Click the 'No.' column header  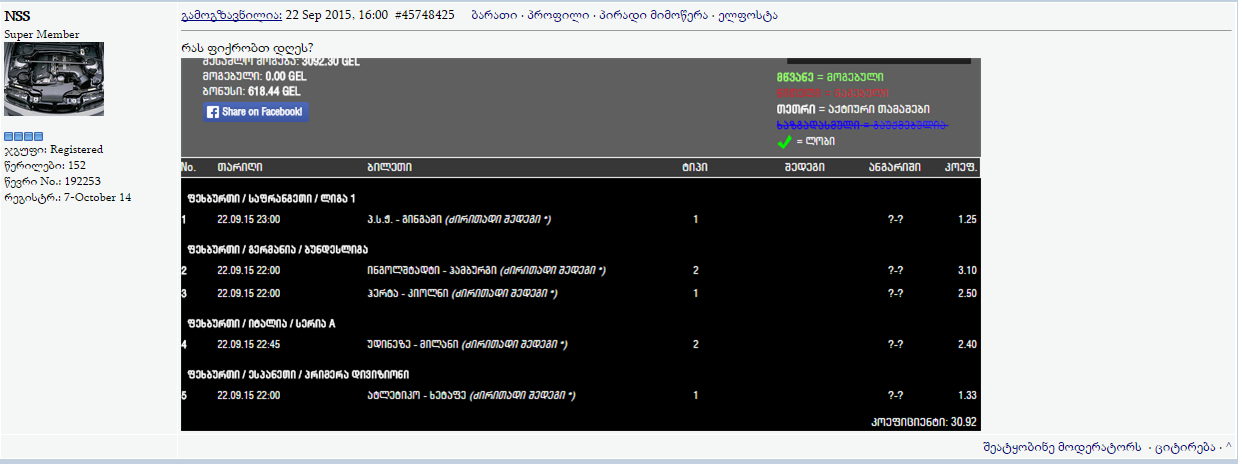[189, 167]
